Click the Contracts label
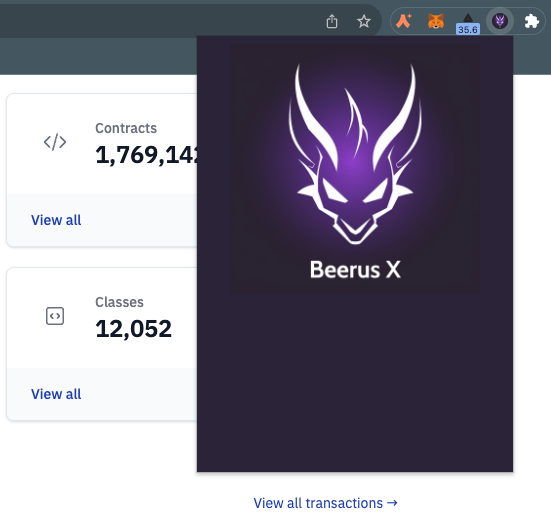This screenshot has height=519, width=551. [x=126, y=128]
